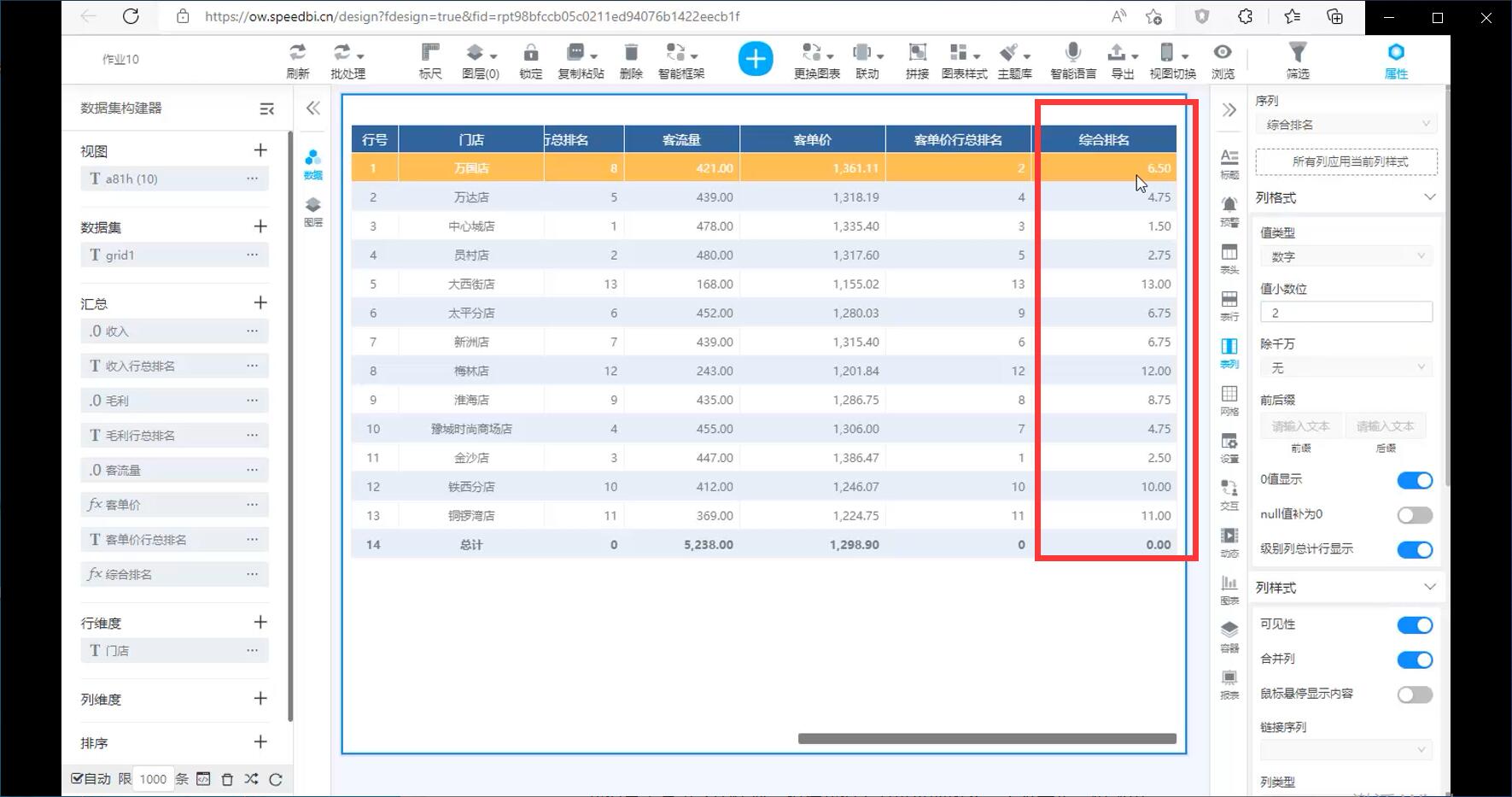
Task: Collapse the 列格式 section
Action: coord(1429,197)
